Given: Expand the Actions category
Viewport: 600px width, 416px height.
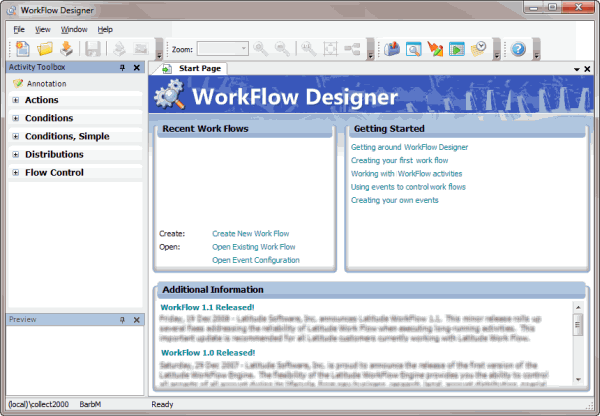Looking at the screenshot, I should [x=15, y=100].
